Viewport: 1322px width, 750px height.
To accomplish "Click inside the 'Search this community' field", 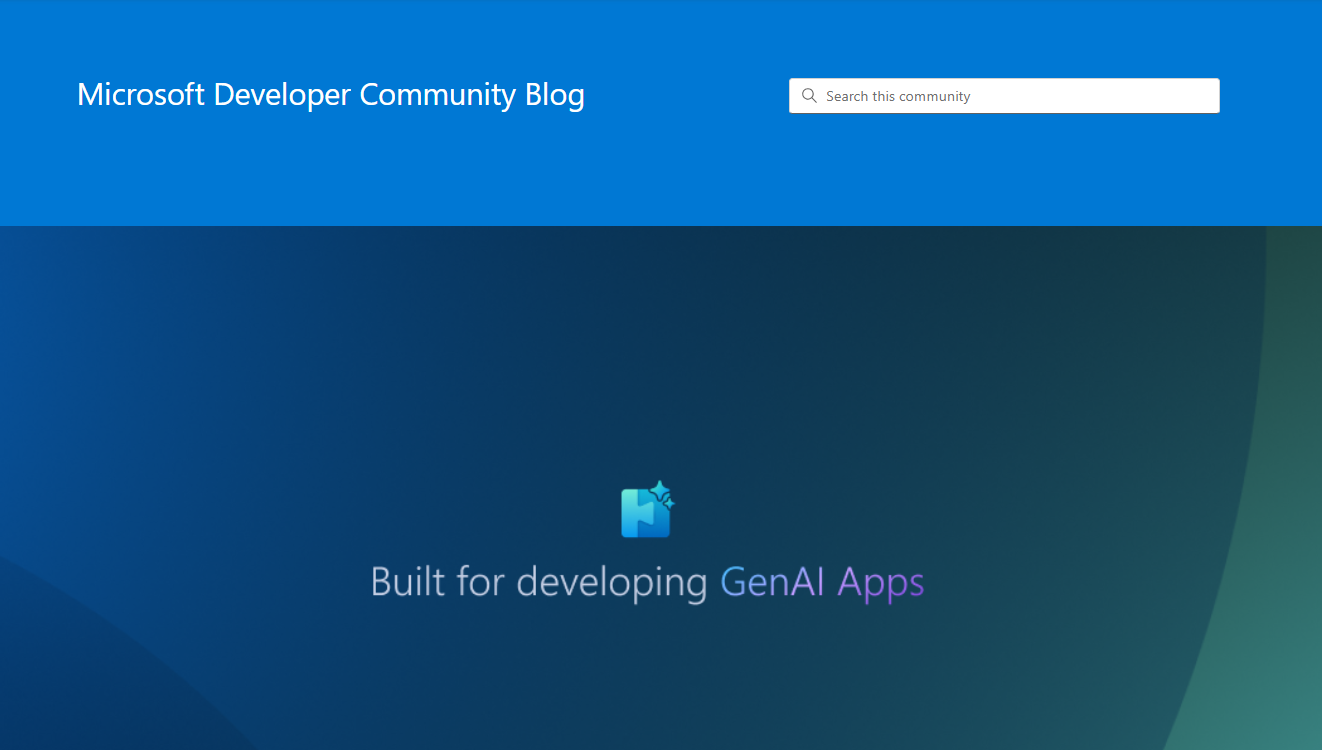I will point(1004,95).
